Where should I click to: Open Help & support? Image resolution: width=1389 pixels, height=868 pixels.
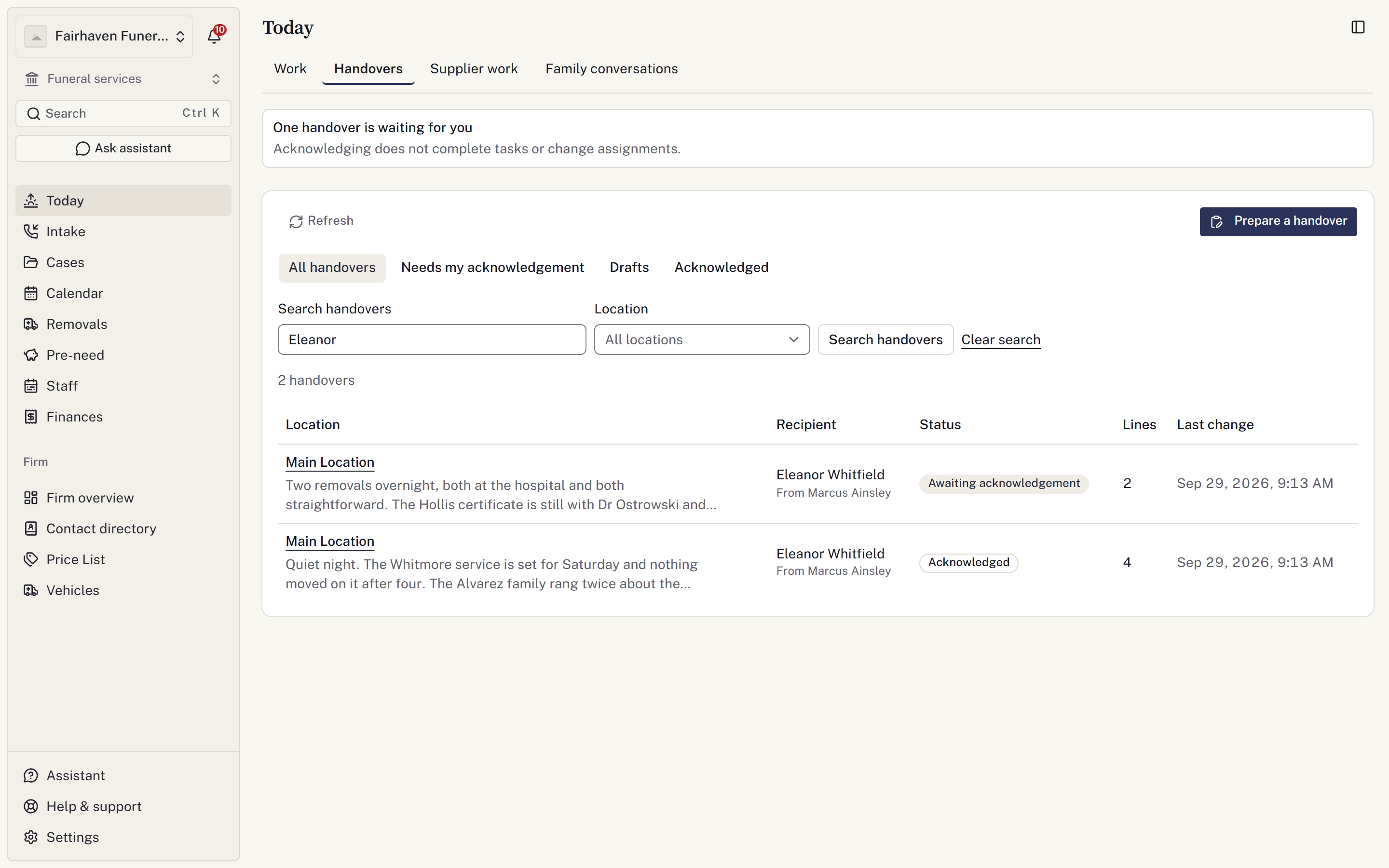click(123, 807)
